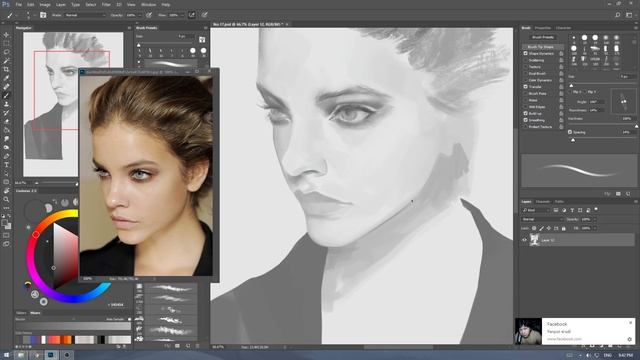This screenshot has height=360, width=640.
Task: Filter layers by shape layer icon
Action: 580,210
